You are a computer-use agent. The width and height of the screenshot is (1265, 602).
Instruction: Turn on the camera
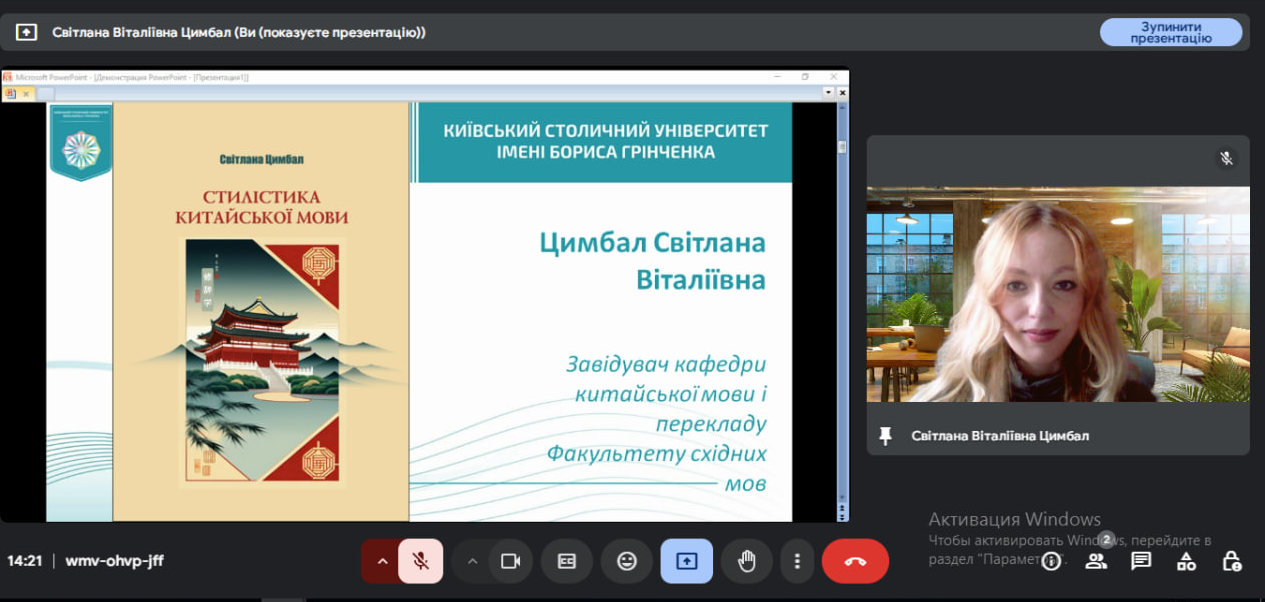(x=510, y=561)
